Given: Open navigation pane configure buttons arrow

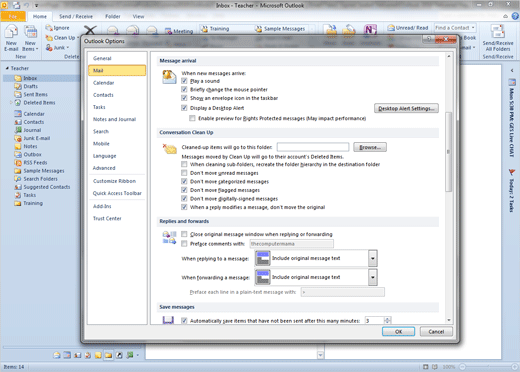Looking at the screenshot, I should 137,355.
